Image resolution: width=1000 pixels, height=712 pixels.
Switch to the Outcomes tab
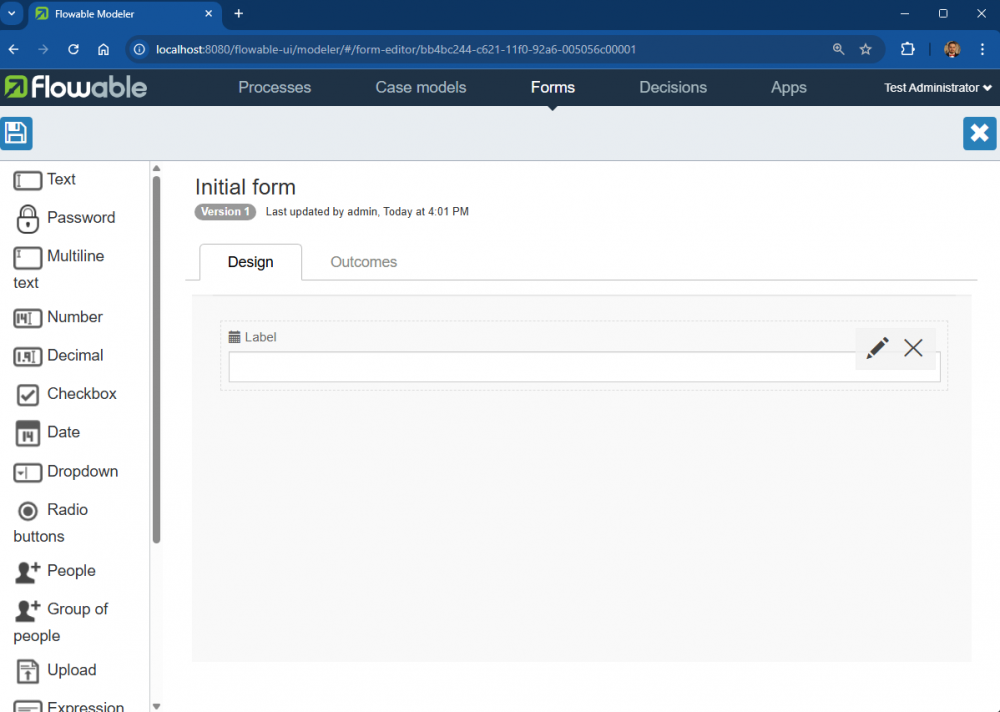363,262
